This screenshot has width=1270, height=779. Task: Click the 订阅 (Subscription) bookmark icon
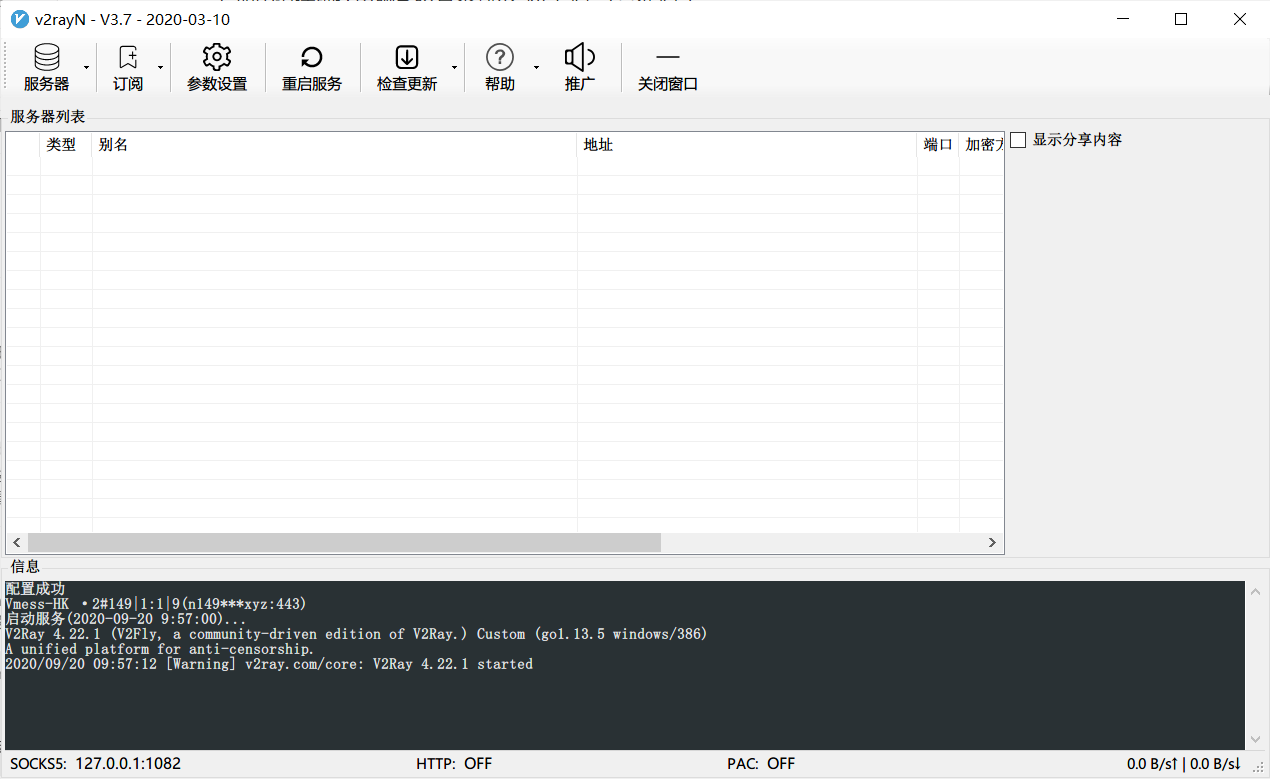pos(128,57)
